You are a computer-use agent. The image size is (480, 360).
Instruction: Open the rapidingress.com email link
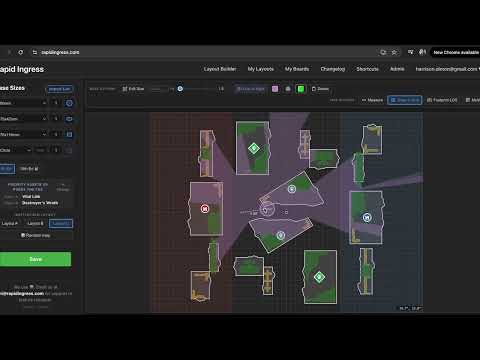(x=22, y=293)
